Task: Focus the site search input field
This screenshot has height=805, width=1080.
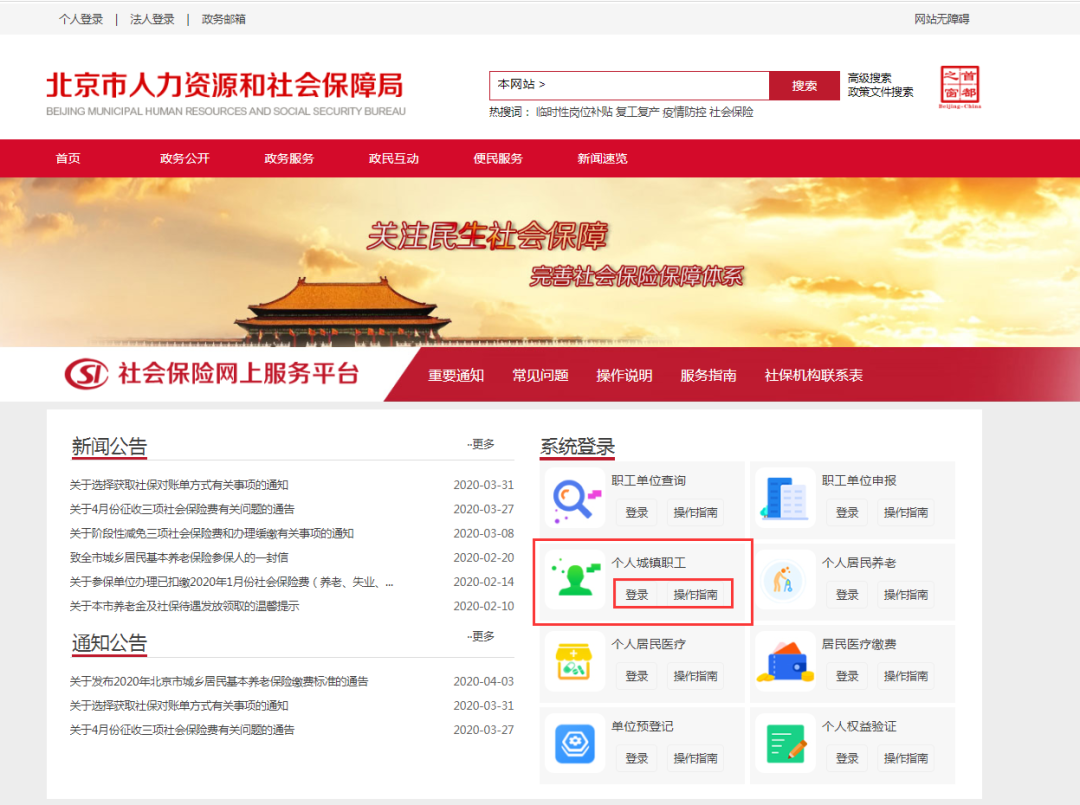Action: pyautogui.click(x=629, y=85)
